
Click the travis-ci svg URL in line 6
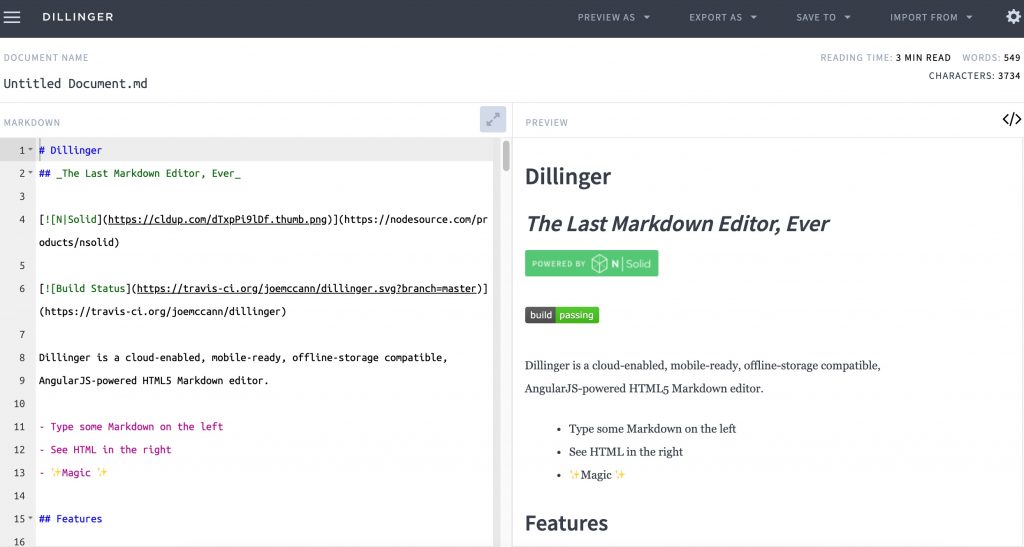point(306,289)
